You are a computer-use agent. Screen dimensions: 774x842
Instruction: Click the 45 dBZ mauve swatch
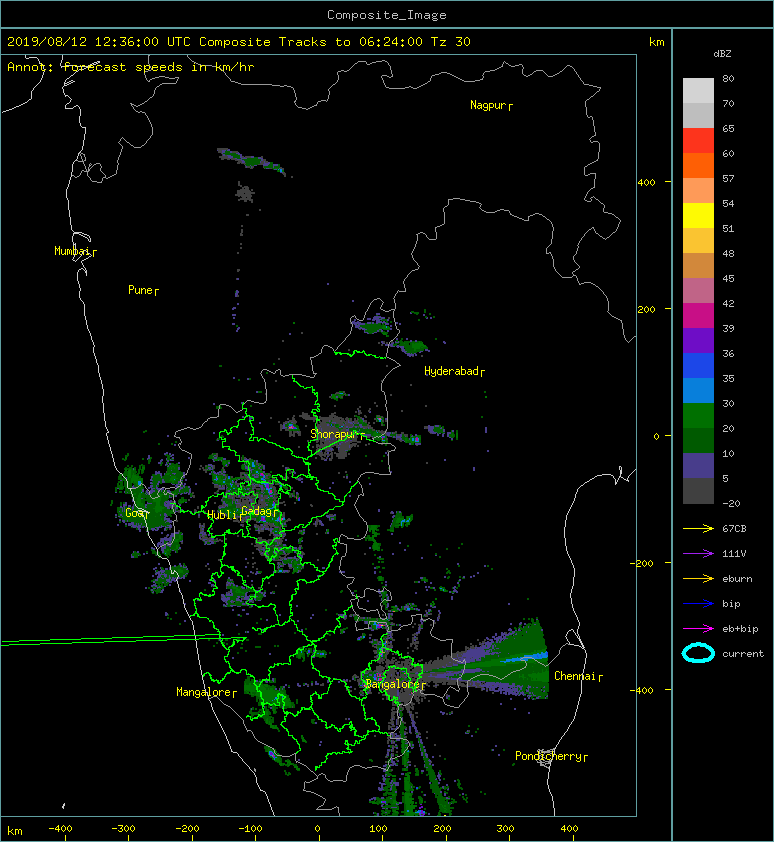(698, 291)
